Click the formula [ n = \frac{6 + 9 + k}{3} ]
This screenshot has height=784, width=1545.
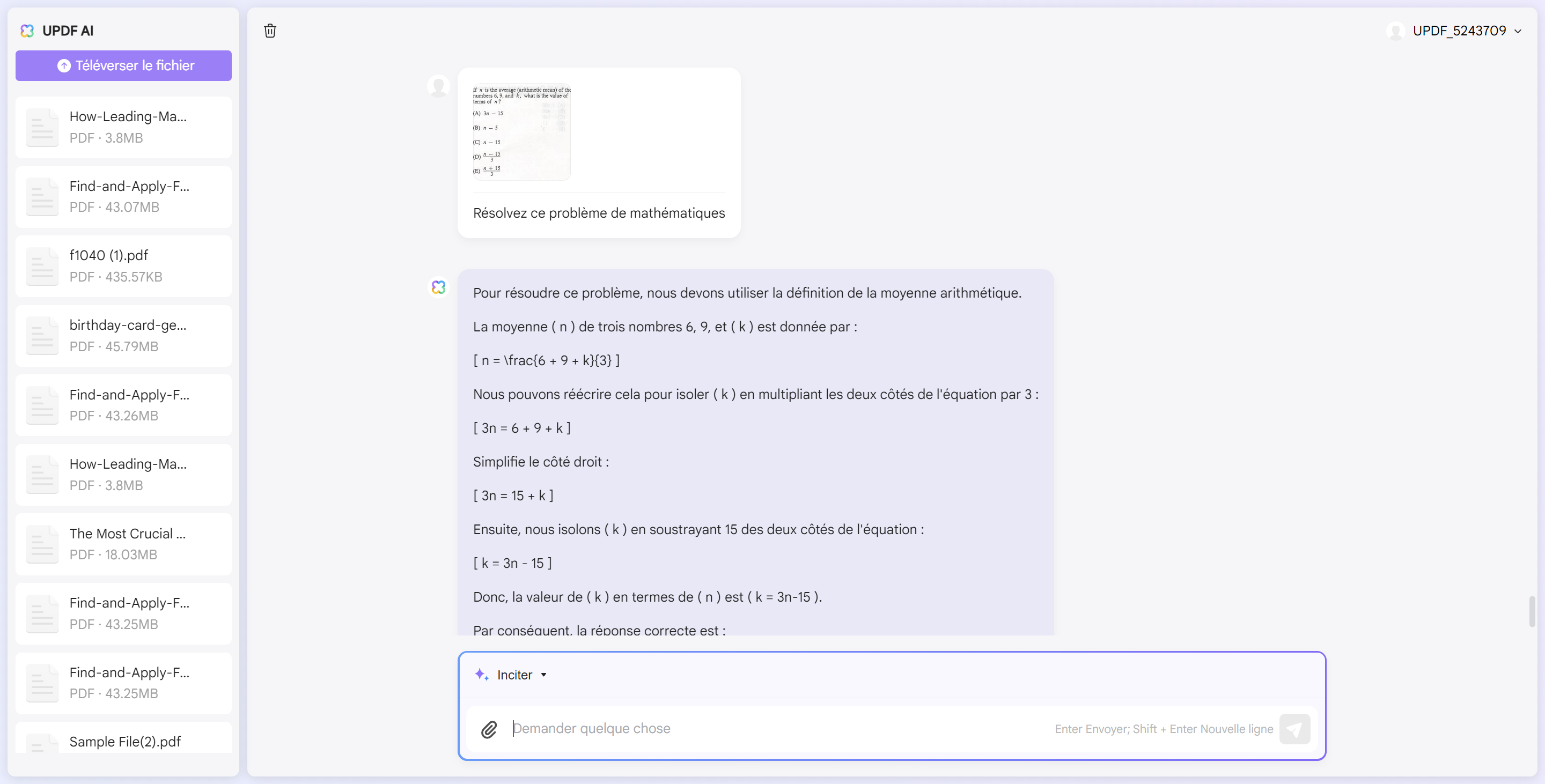[x=547, y=360]
